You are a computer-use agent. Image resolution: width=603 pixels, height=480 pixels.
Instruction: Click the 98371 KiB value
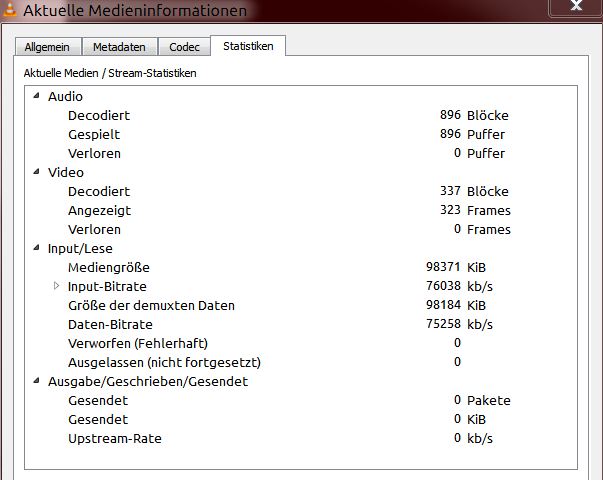click(x=456, y=267)
